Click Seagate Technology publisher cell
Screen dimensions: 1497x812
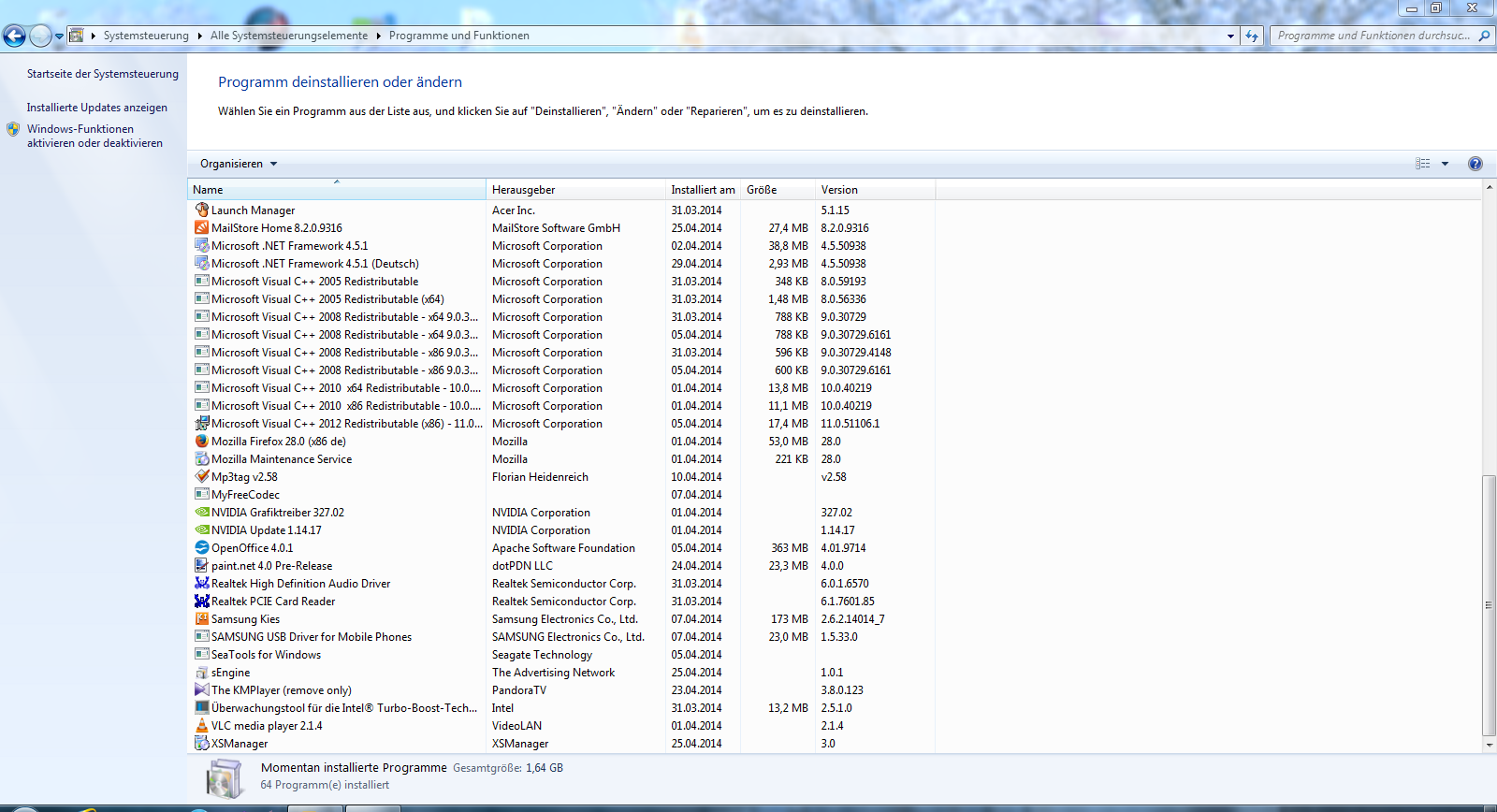click(542, 654)
